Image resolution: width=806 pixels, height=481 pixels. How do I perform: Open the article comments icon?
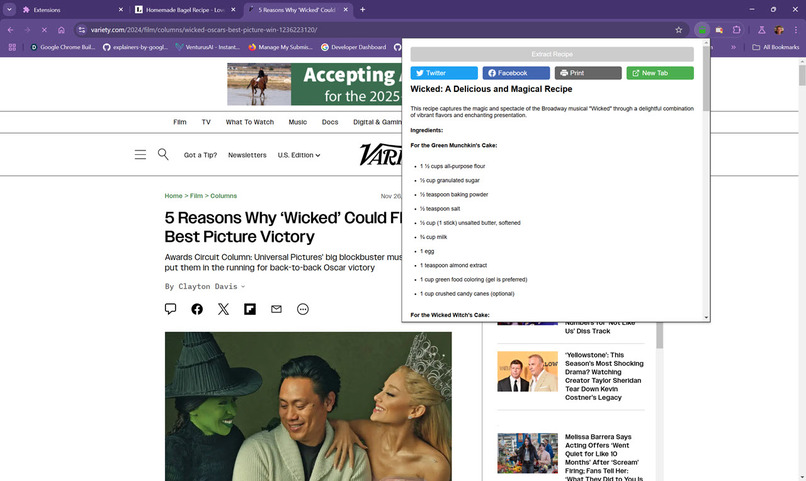click(x=171, y=308)
